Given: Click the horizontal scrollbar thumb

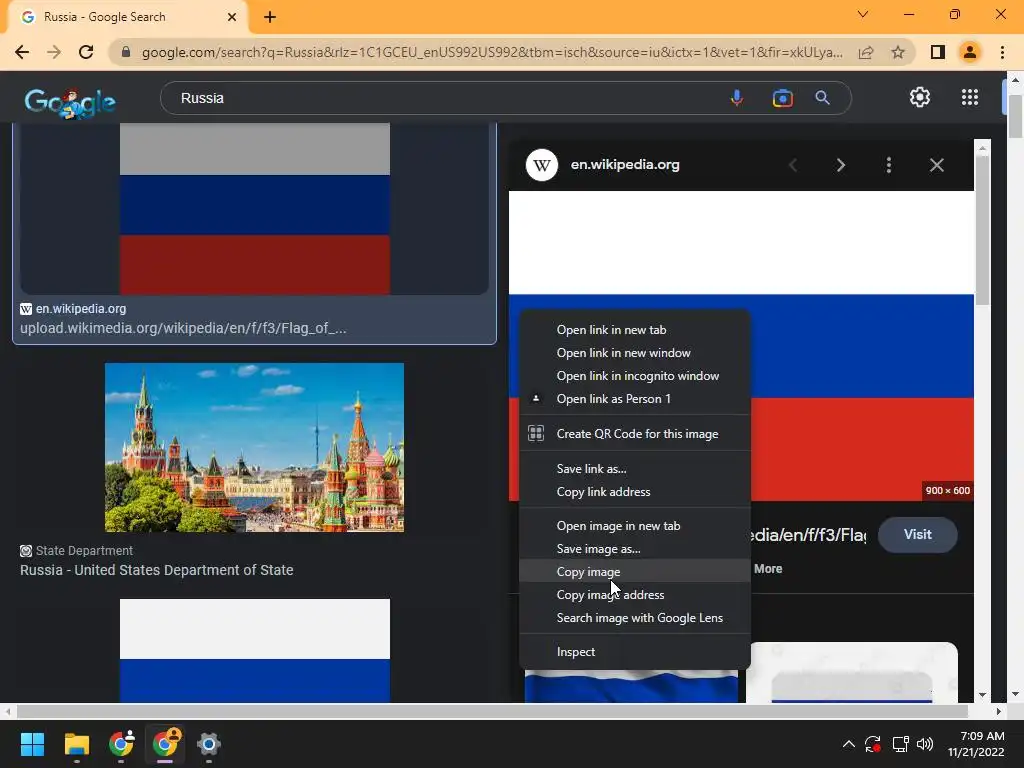Looking at the screenshot, I should [x=492, y=711].
